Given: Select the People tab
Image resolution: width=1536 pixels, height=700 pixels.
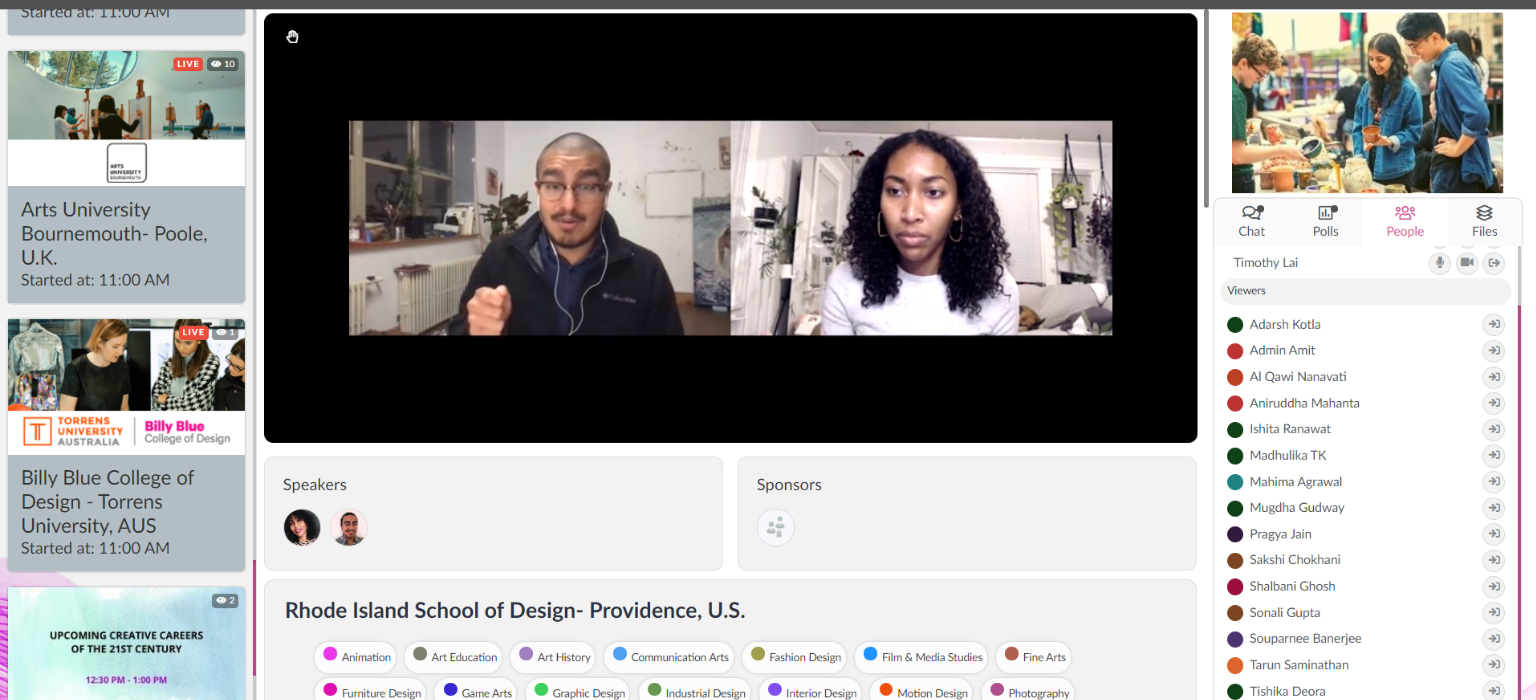Looking at the screenshot, I should 1405,221.
